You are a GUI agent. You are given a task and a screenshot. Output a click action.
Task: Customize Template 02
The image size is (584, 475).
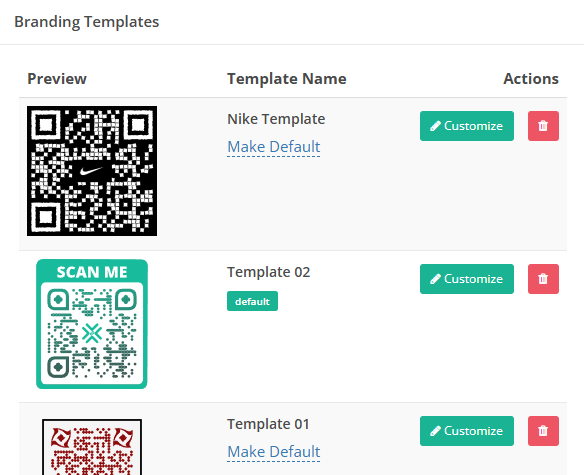pos(467,279)
